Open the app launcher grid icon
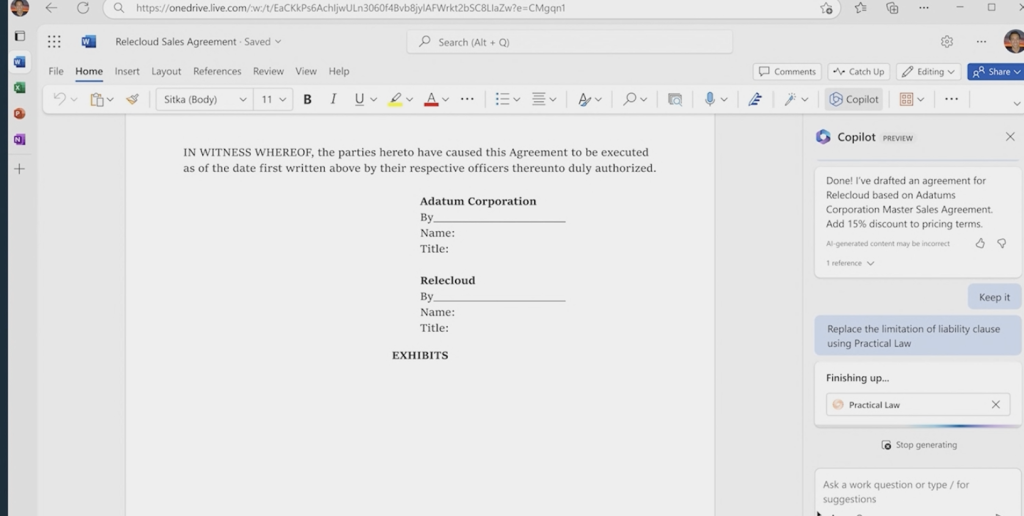This screenshot has height=516, width=1024. tap(54, 42)
